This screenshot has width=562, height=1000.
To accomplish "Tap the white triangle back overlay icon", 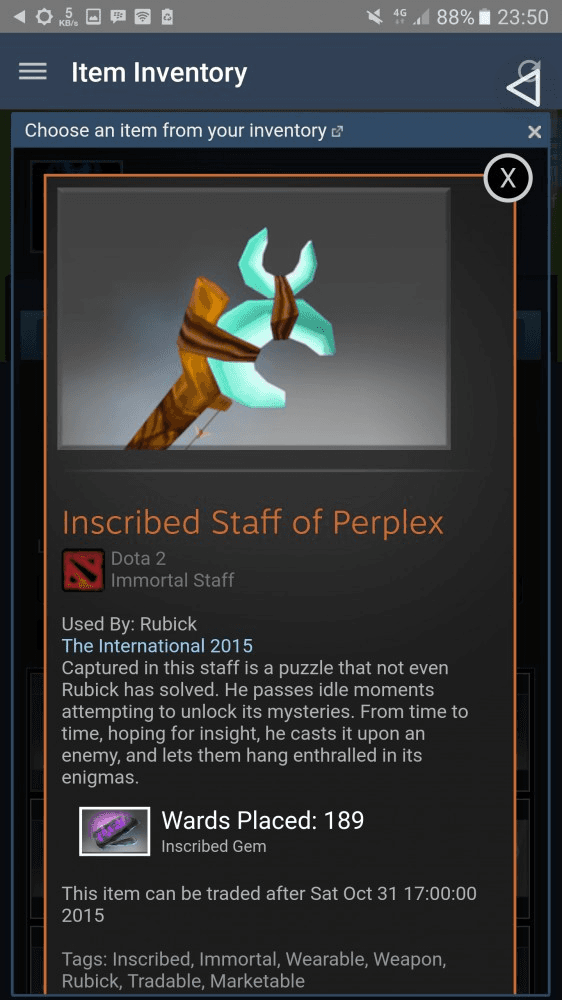I will tap(524, 88).
